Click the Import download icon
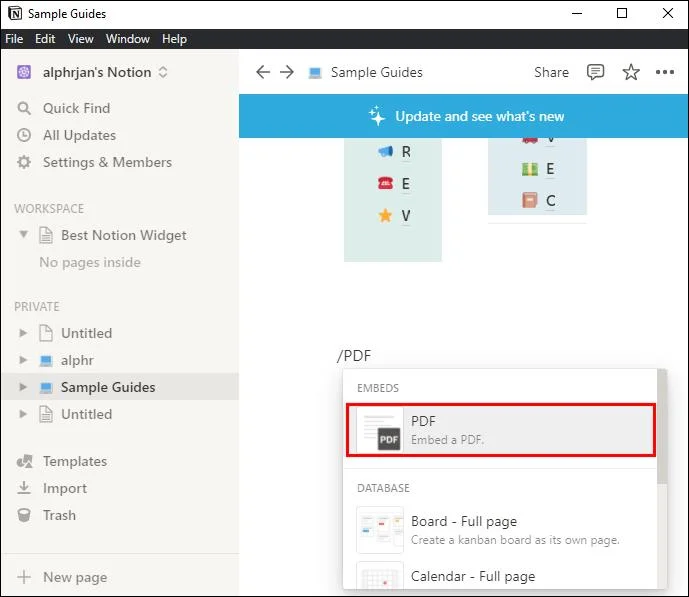This screenshot has height=597, width=689. point(24,488)
